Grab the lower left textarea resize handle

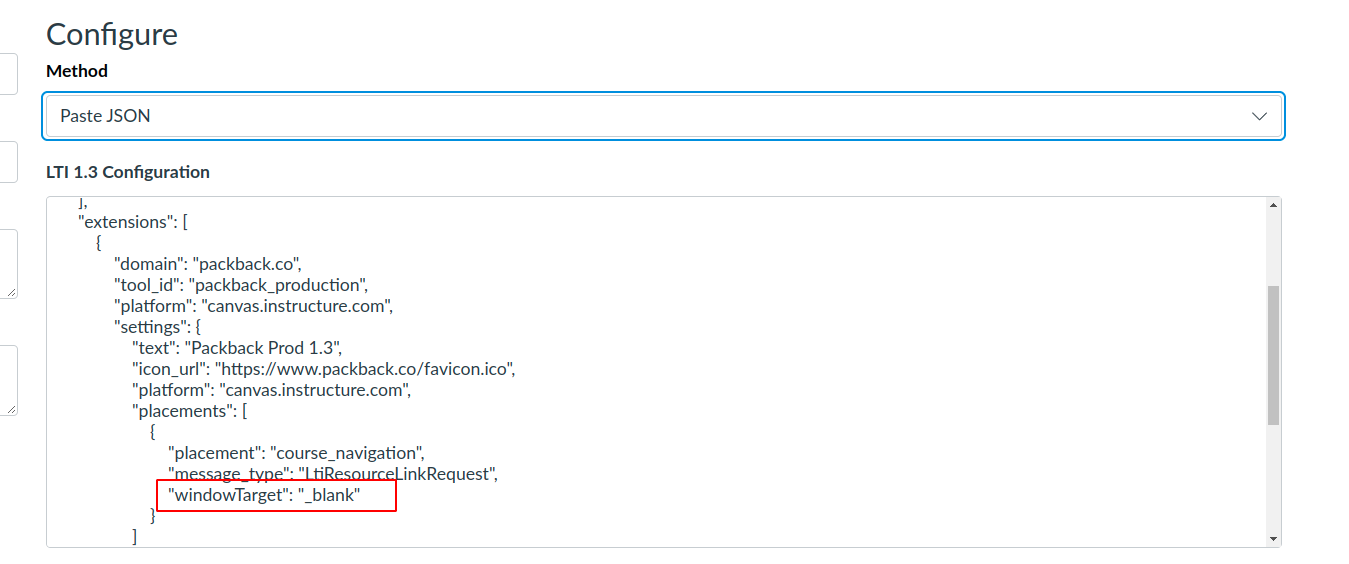tap(11, 408)
